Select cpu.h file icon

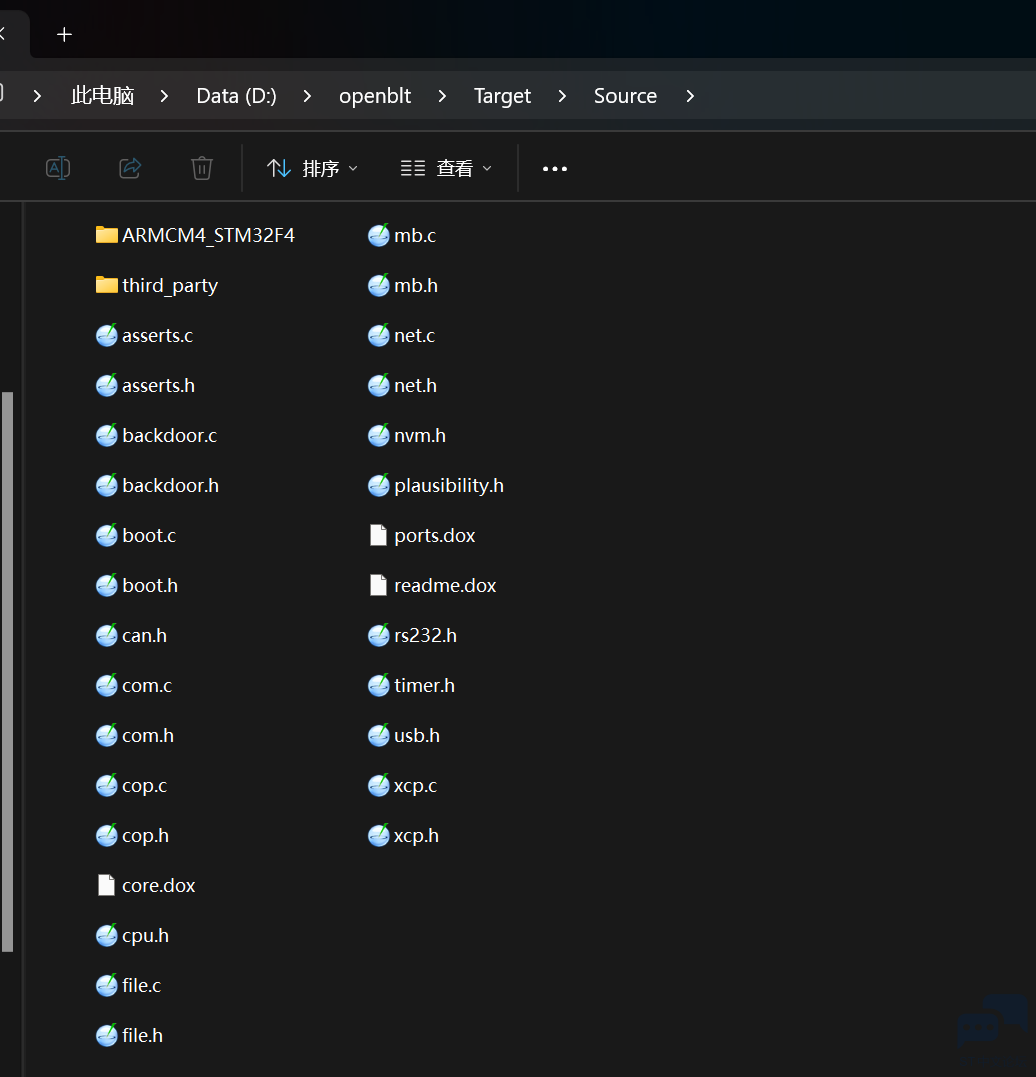pyautogui.click(x=106, y=936)
